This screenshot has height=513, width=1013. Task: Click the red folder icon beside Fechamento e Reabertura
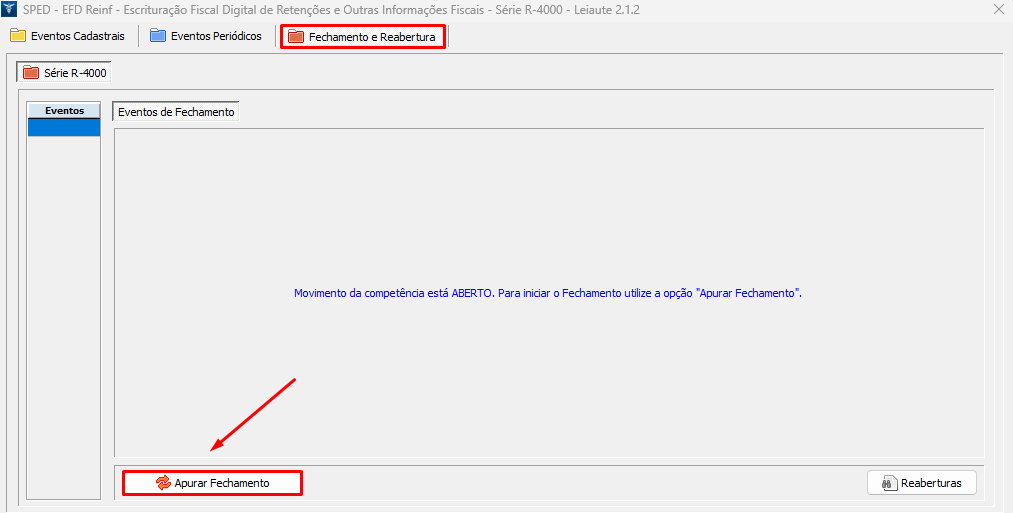click(x=295, y=37)
